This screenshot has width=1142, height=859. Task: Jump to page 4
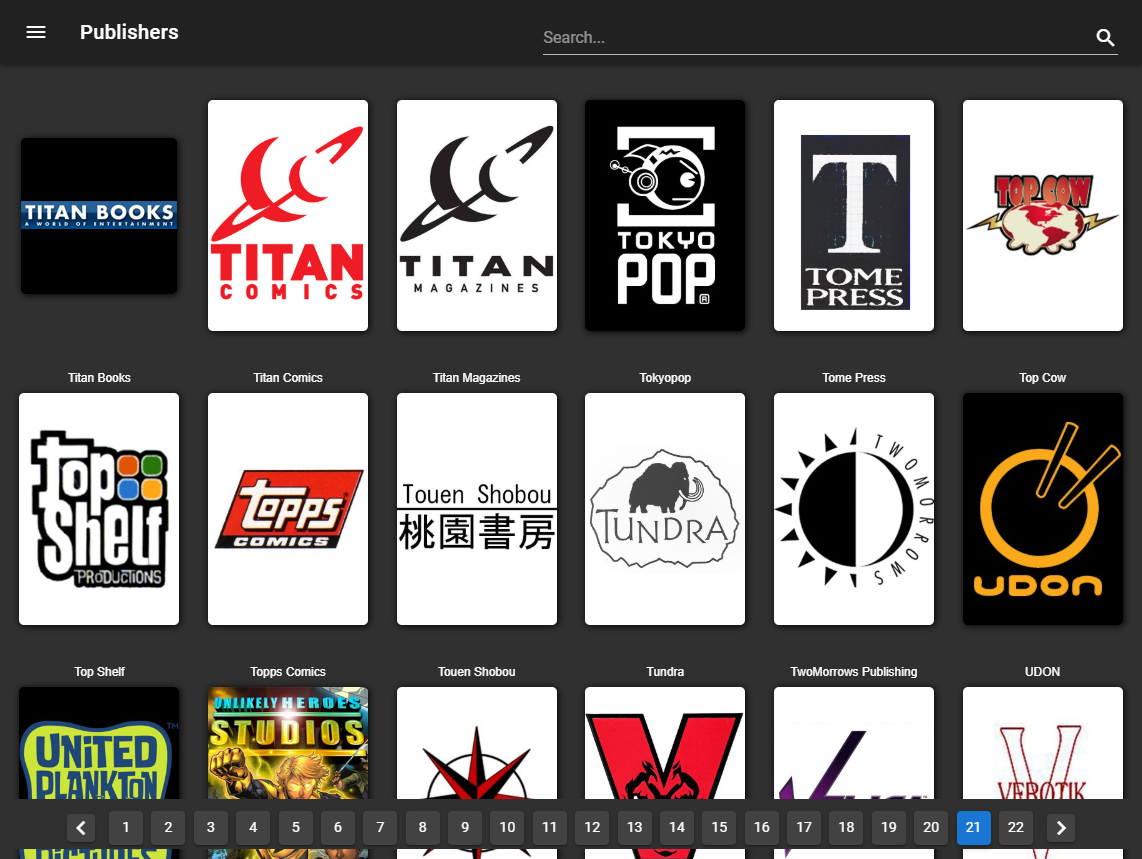(x=253, y=828)
